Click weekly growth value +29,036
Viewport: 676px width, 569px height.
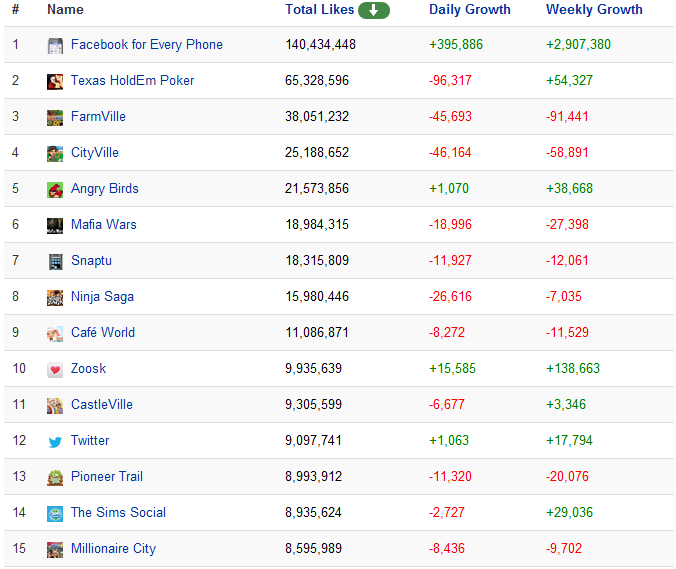(570, 513)
